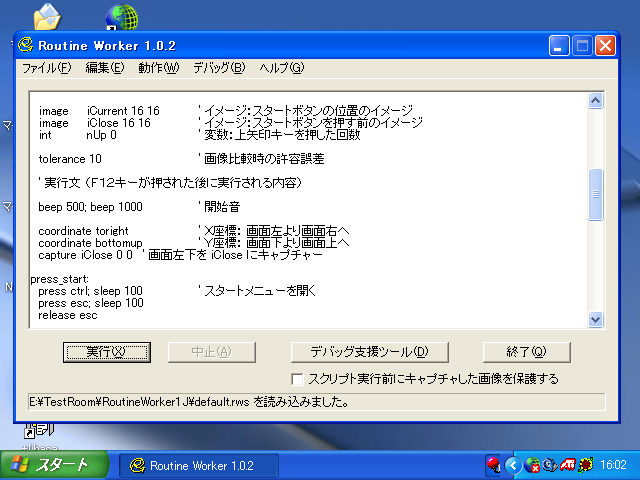Open the ATI tray icon

coord(567,465)
